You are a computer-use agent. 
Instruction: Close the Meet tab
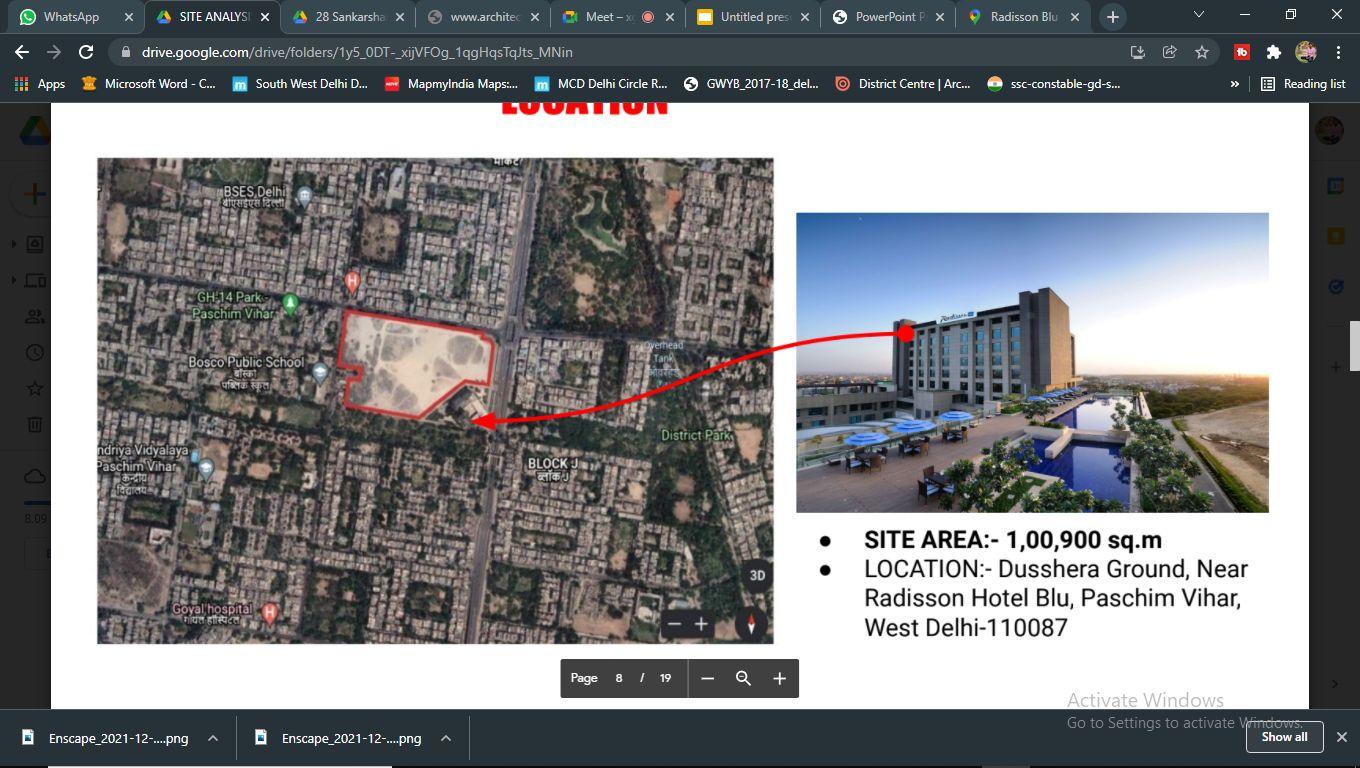[x=670, y=17]
